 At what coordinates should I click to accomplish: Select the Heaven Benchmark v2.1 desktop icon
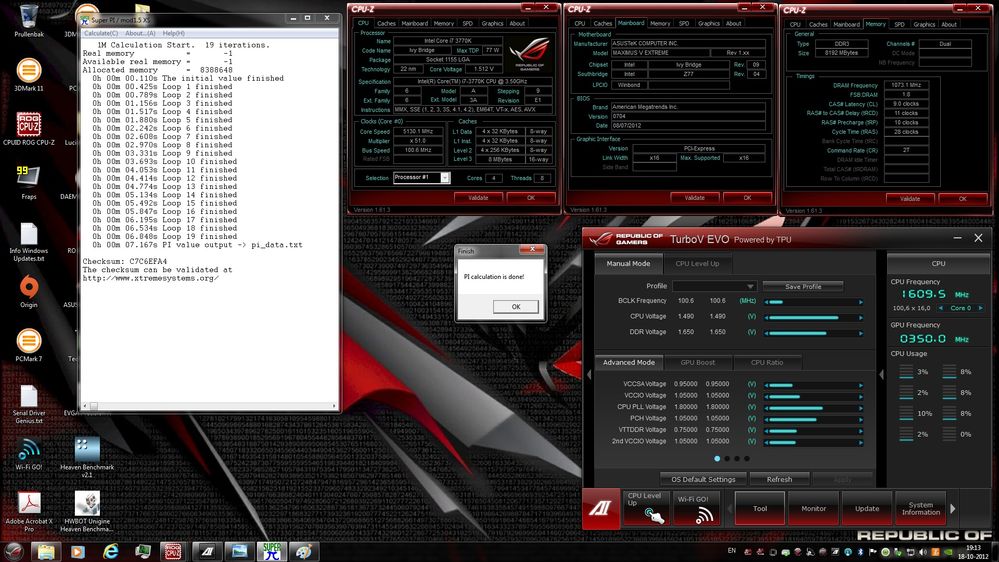(87, 458)
